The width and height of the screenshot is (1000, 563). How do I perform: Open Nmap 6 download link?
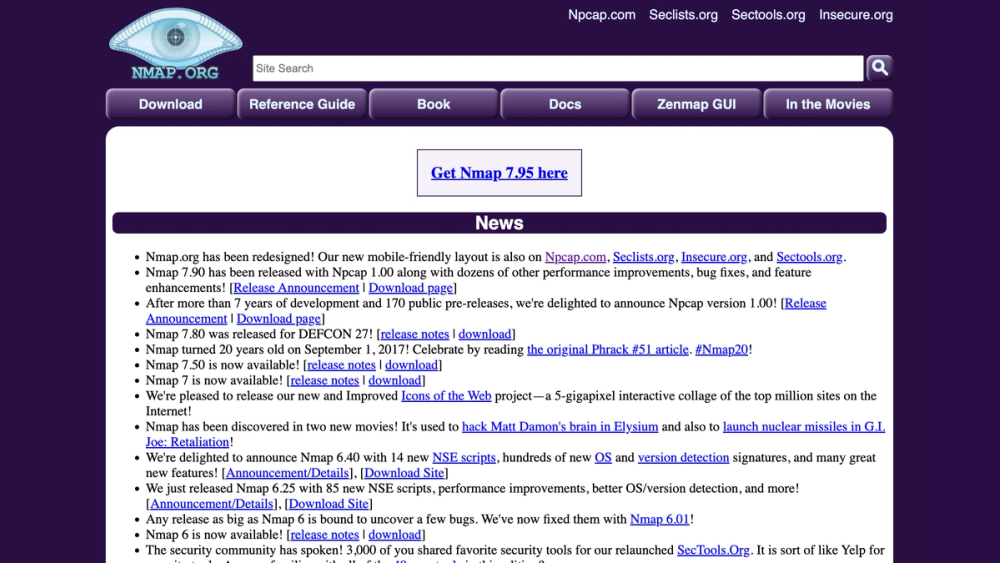pyautogui.click(x=395, y=535)
